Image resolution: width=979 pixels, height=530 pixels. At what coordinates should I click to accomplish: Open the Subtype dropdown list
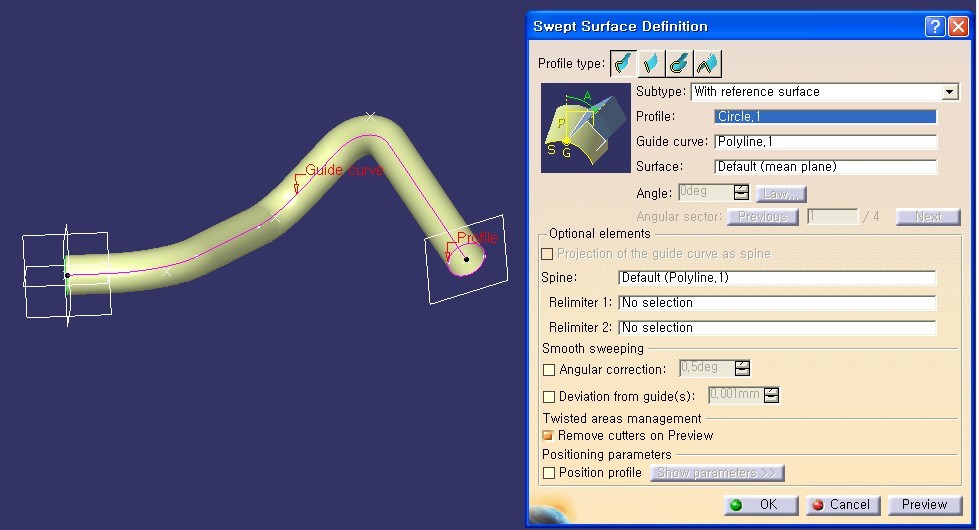point(950,92)
